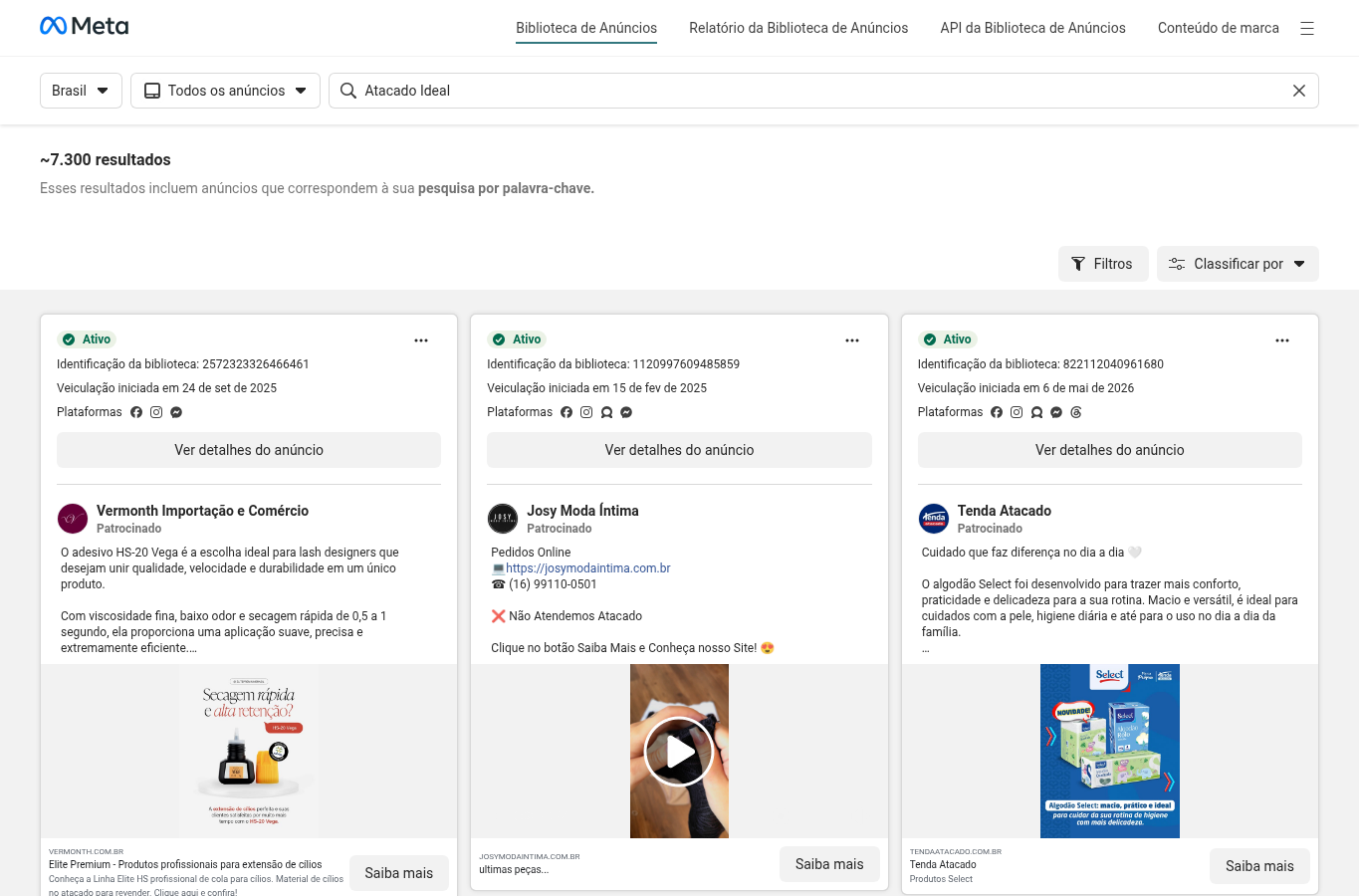Click the TENDAATACADO.COM.BR domain label
This screenshot has height=896, width=1359.
(x=955, y=852)
